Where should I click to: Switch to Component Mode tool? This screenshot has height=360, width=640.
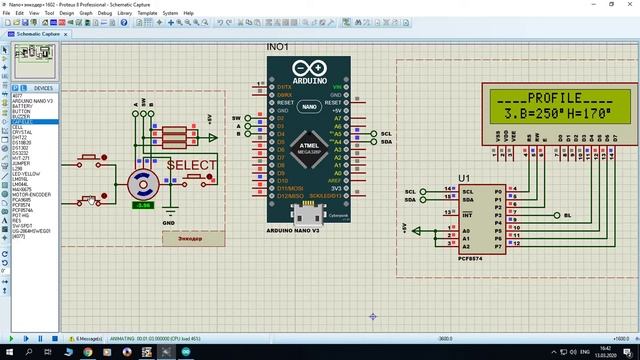coord(5,59)
